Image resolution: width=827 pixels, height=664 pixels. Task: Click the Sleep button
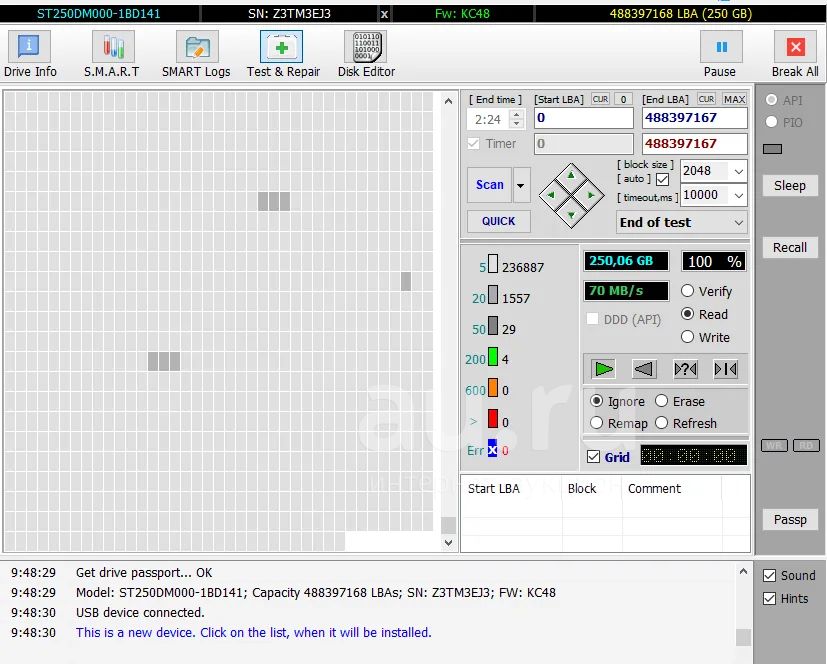coord(790,186)
